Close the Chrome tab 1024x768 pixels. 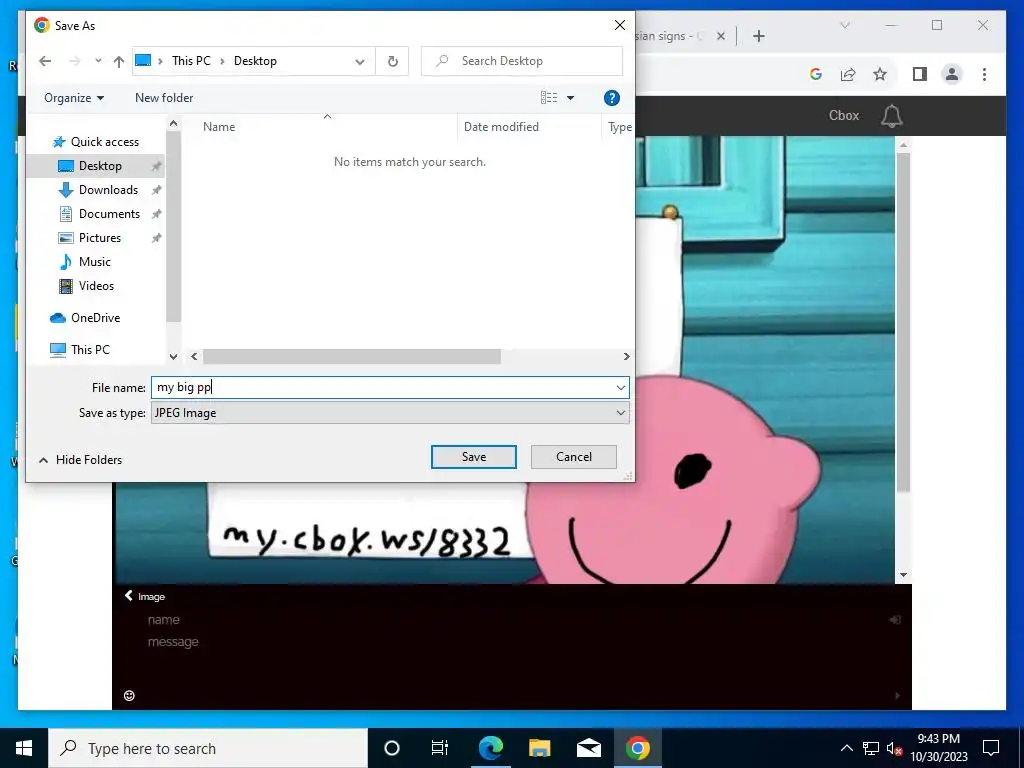pyautogui.click(x=720, y=36)
